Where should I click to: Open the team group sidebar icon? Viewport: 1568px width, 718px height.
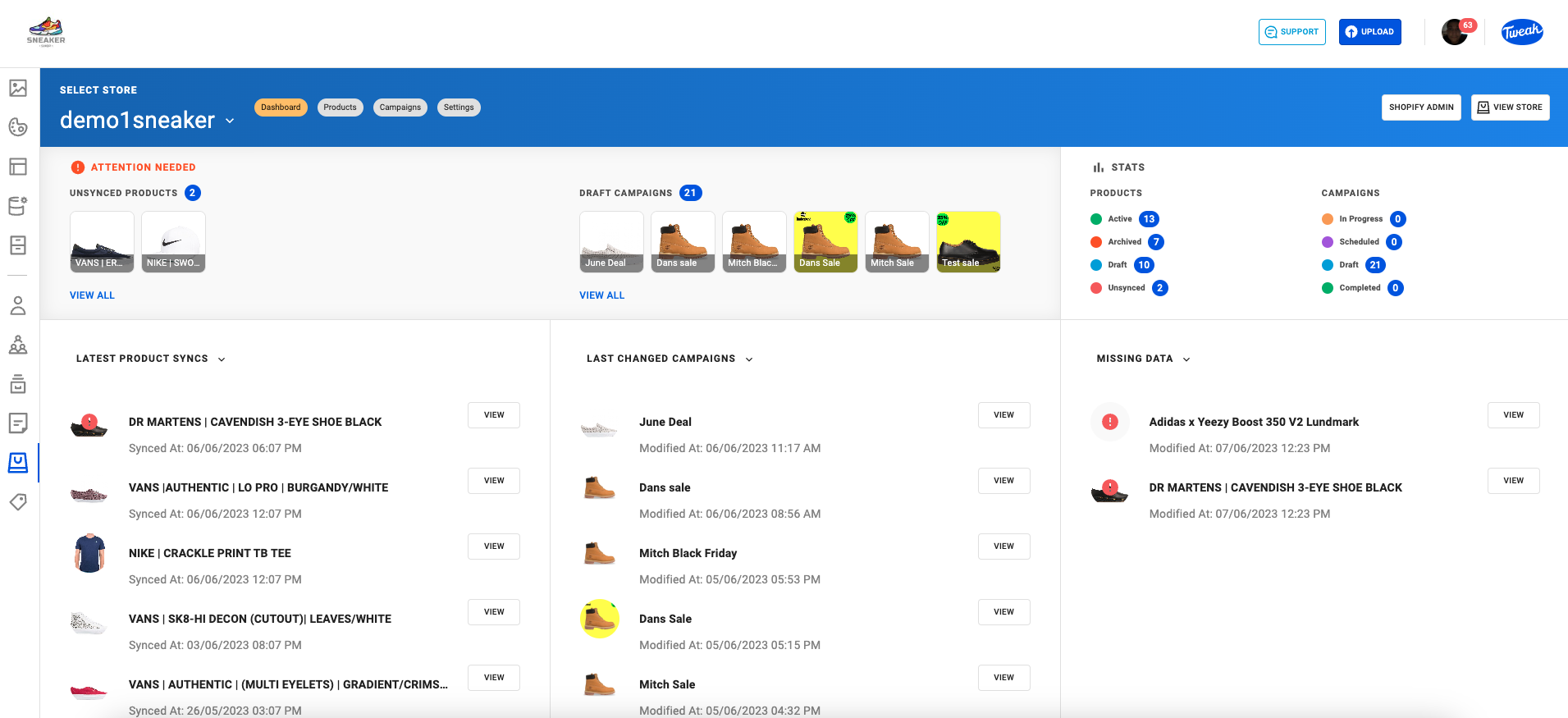pos(18,345)
